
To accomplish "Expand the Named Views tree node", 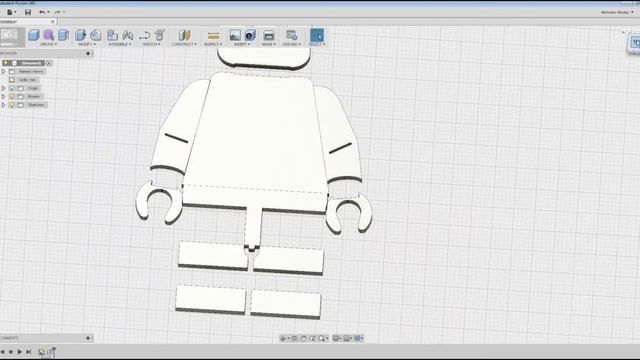I will (4, 71).
